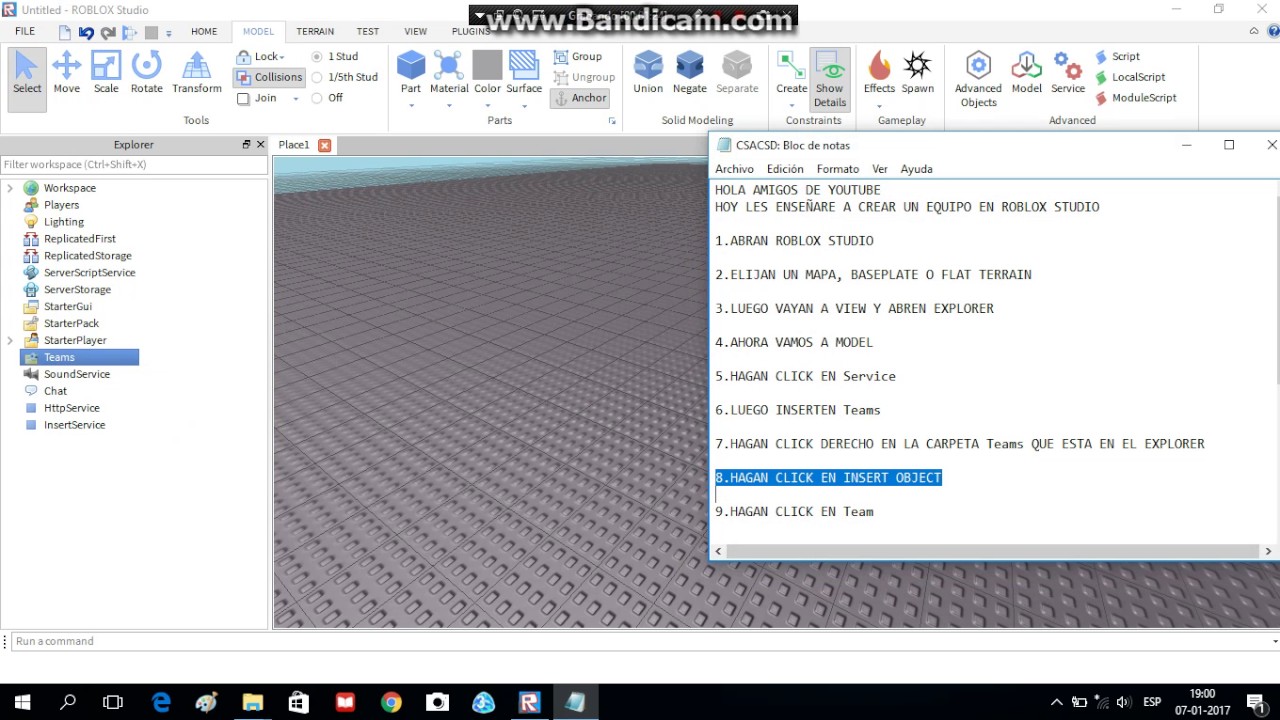Open the Effects gameplay menu
The width and height of the screenshot is (1280, 720).
tap(879, 73)
